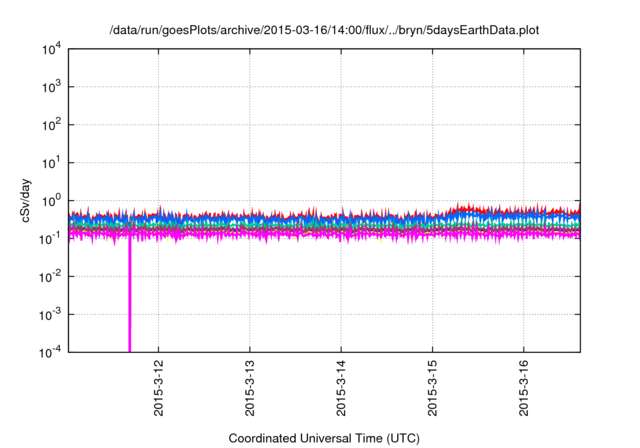Click the Coordinated Universal Time (UTC) axis label
640x448 pixels.
click(324, 438)
